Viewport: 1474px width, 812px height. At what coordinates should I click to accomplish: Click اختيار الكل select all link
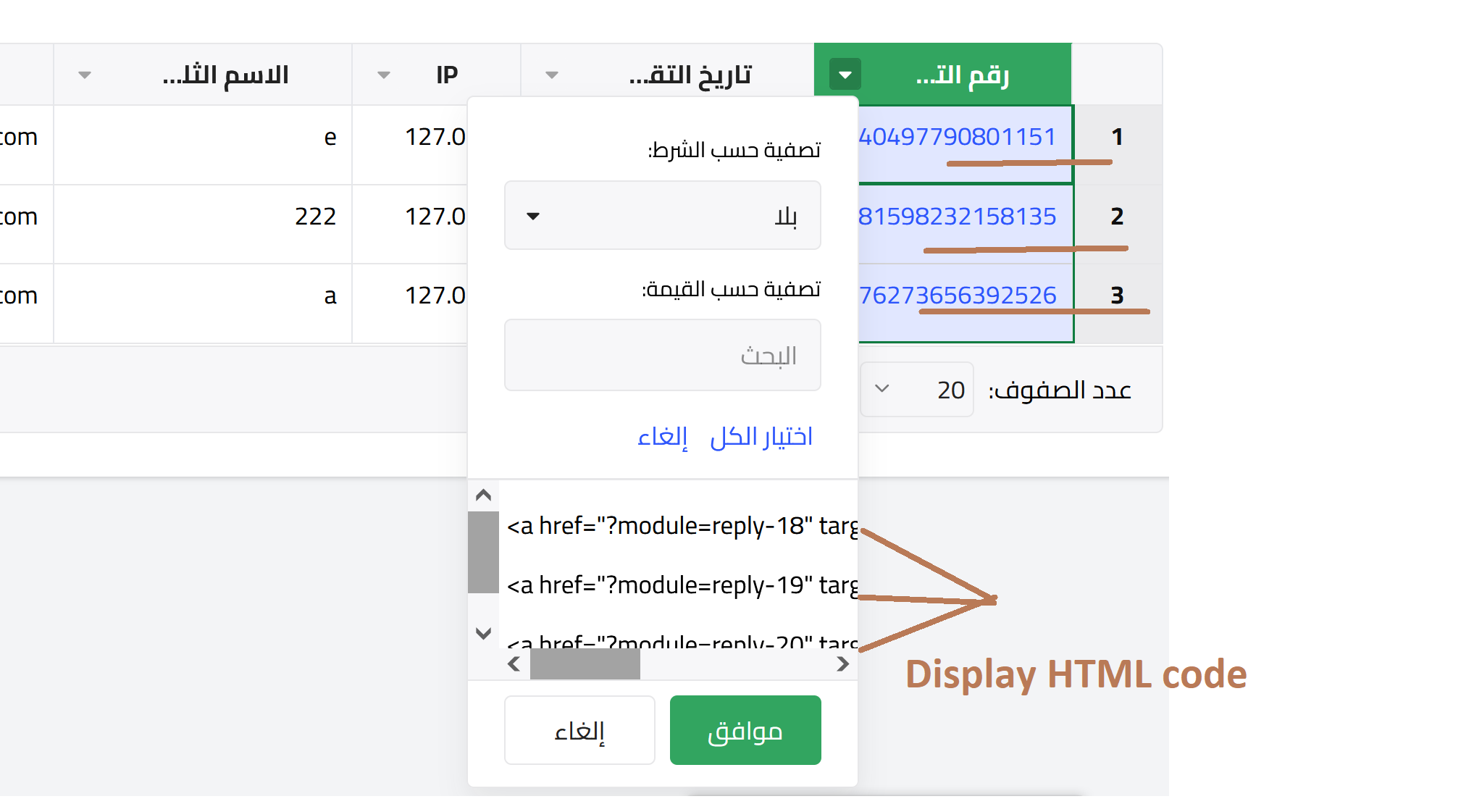[x=761, y=437]
